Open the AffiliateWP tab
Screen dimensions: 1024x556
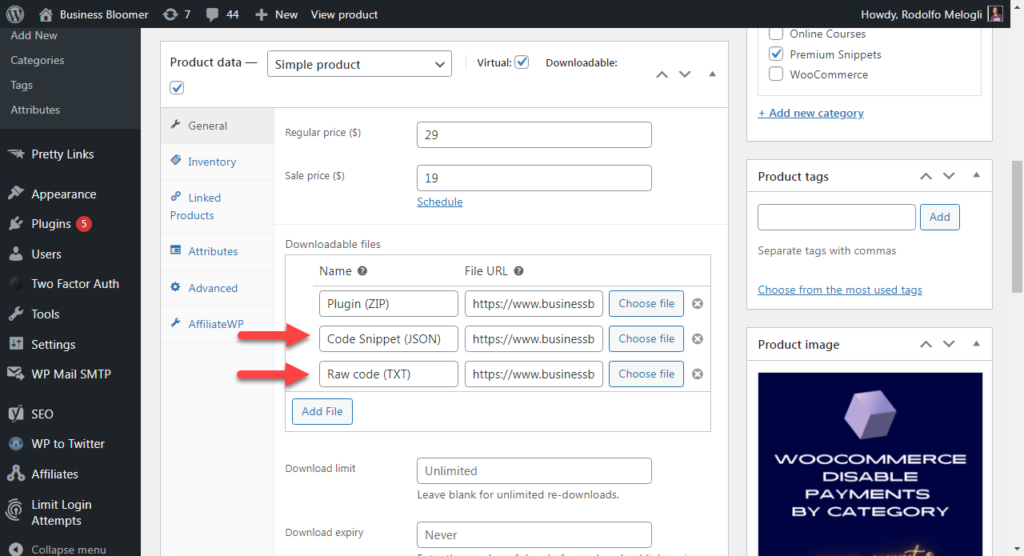[217, 323]
